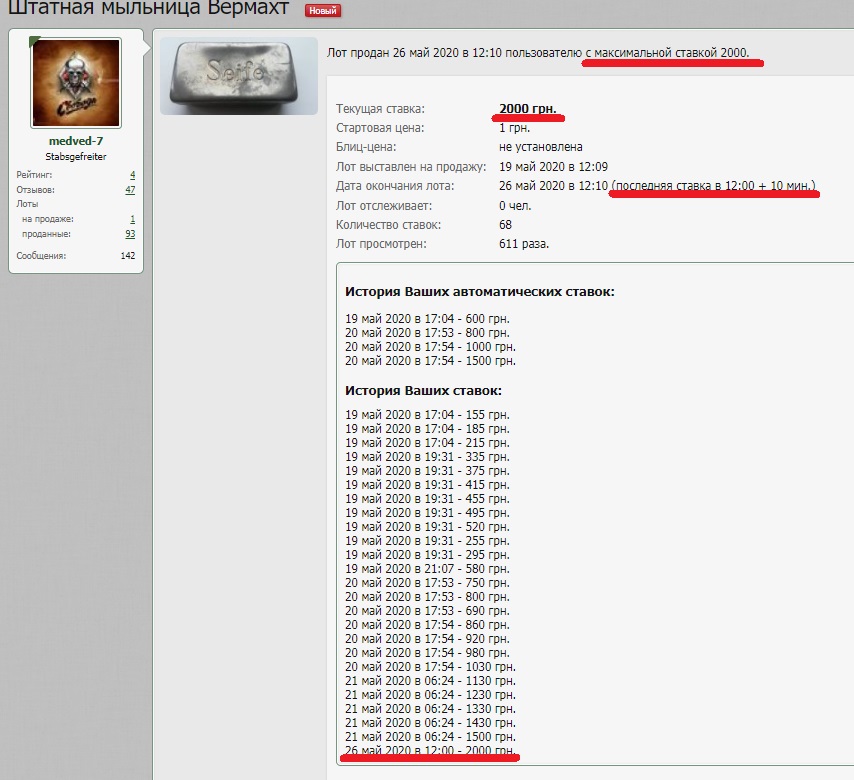Screen dimensions: 854x780
Task: Click the bid entry 21 май 06:24 - 1230 грн.
Action: tap(430, 695)
